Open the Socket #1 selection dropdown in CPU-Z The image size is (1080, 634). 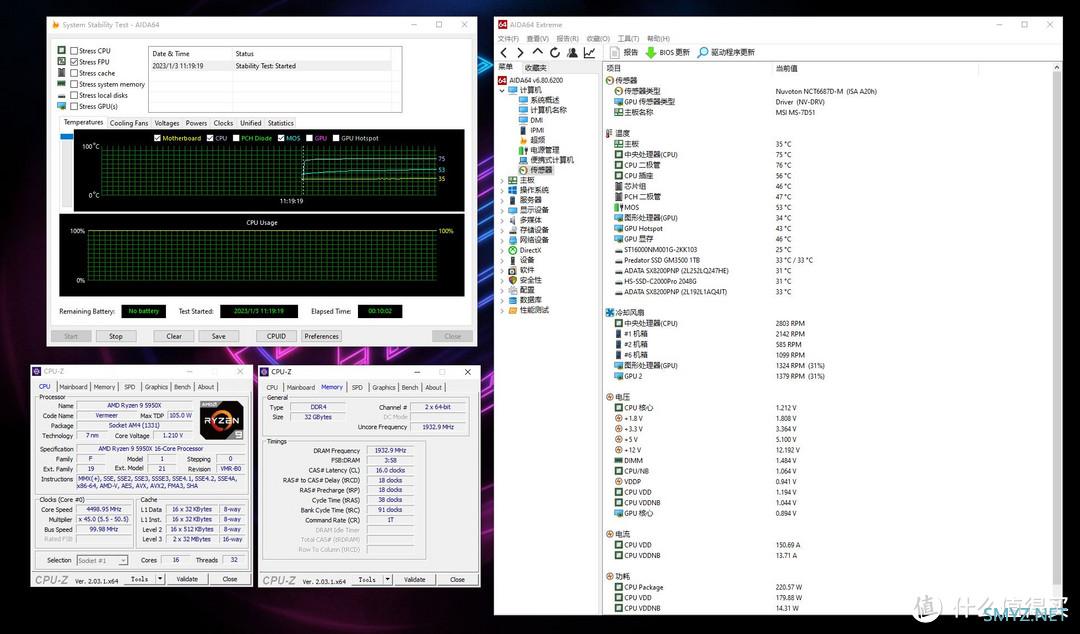pyautogui.click(x=123, y=560)
